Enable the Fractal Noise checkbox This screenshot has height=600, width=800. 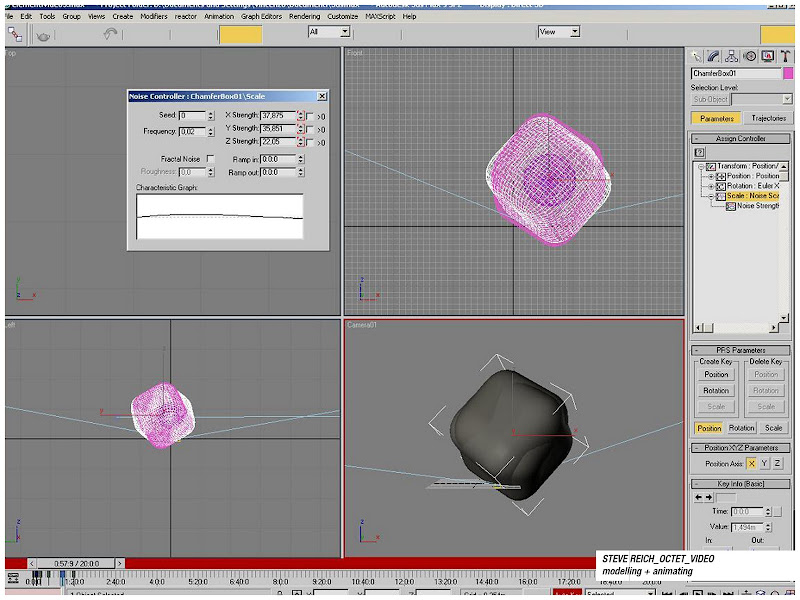(x=210, y=159)
